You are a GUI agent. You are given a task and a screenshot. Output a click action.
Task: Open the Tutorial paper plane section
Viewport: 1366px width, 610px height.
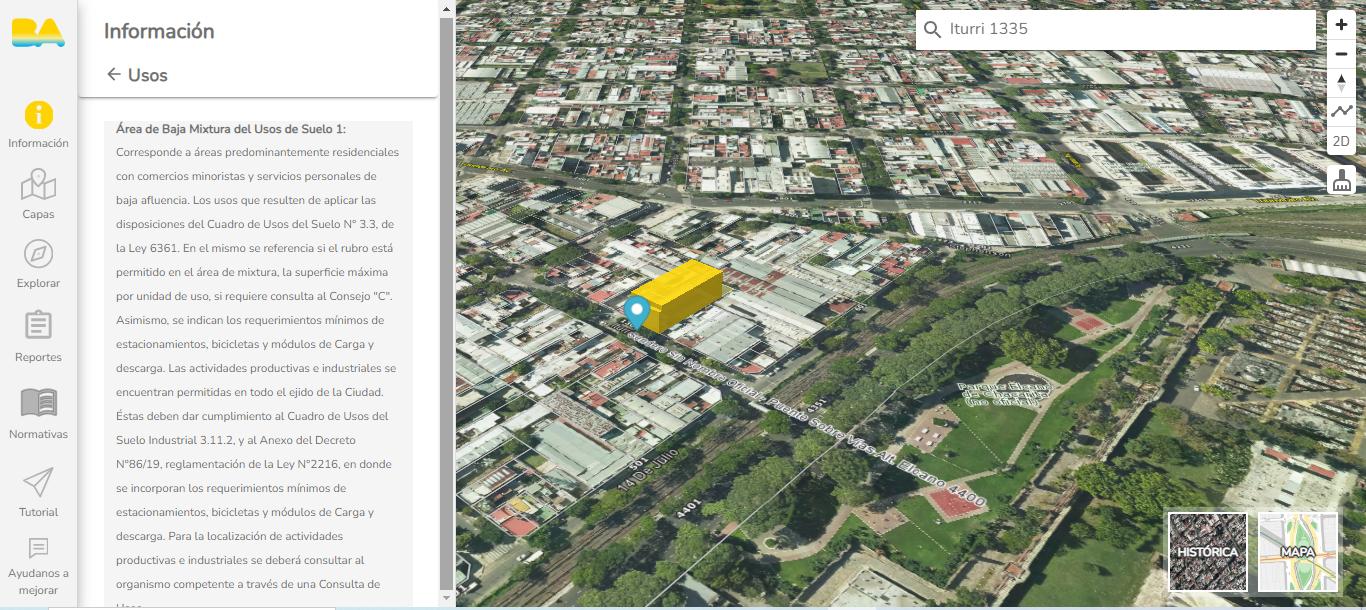point(38,492)
